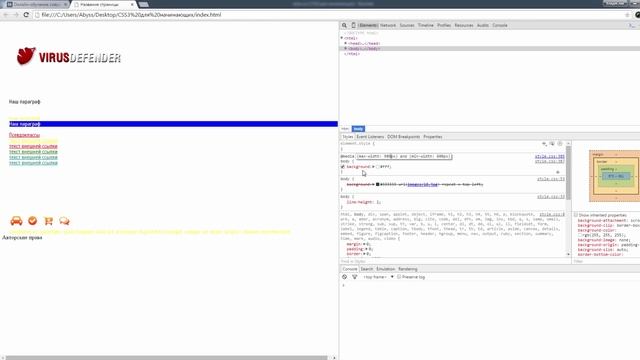Switch to the Audits panel tab

click(x=483, y=25)
